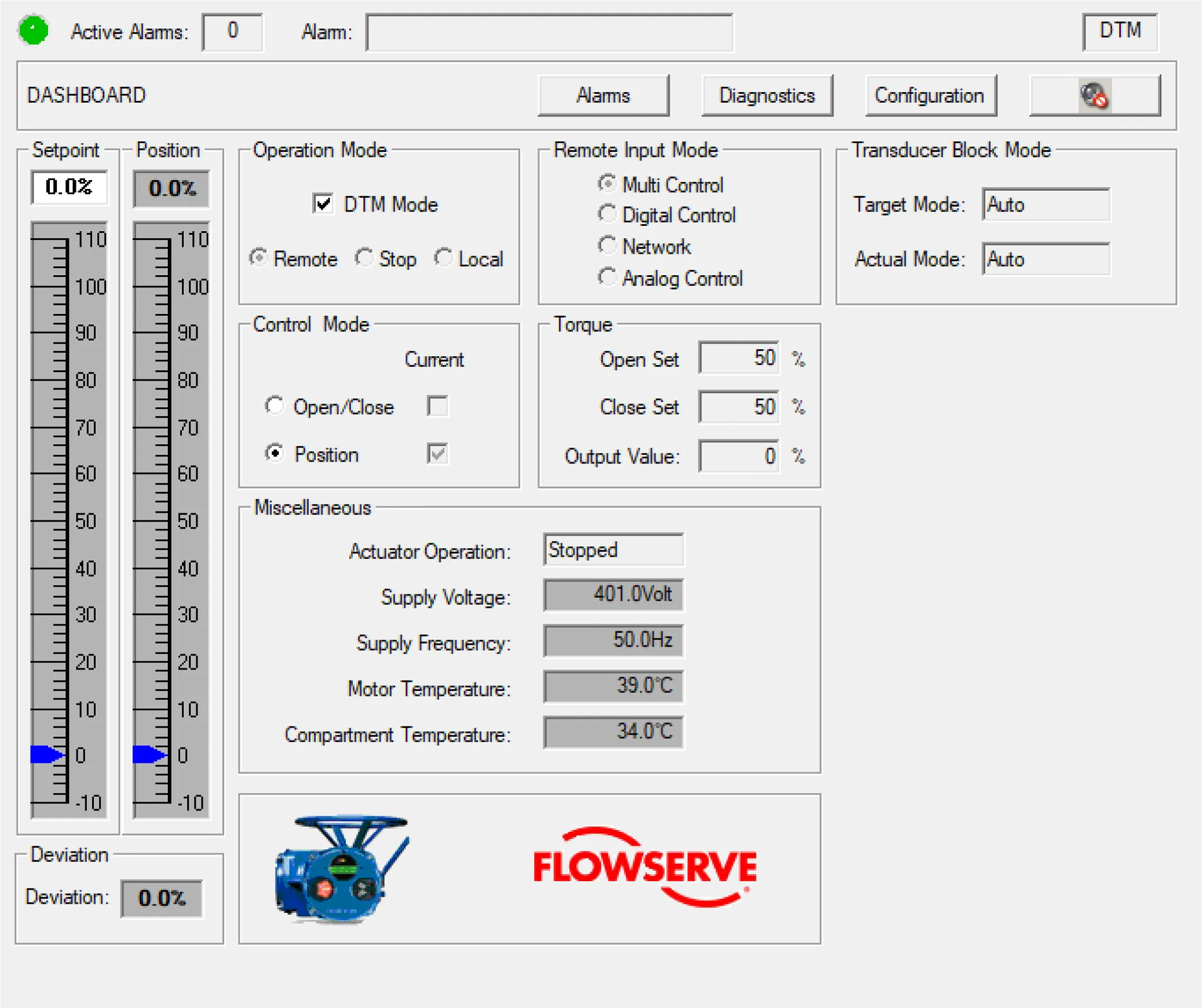Click the Torque Close Set field

point(738,407)
